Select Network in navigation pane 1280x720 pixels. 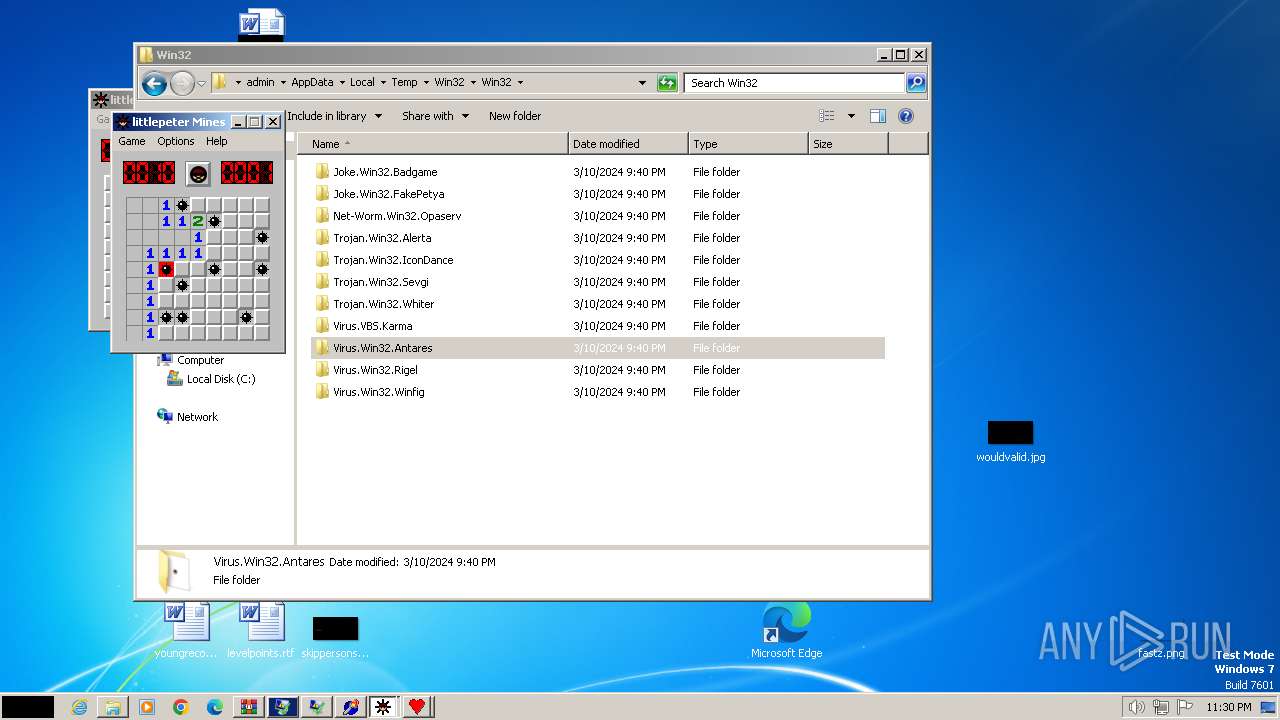(197, 417)
